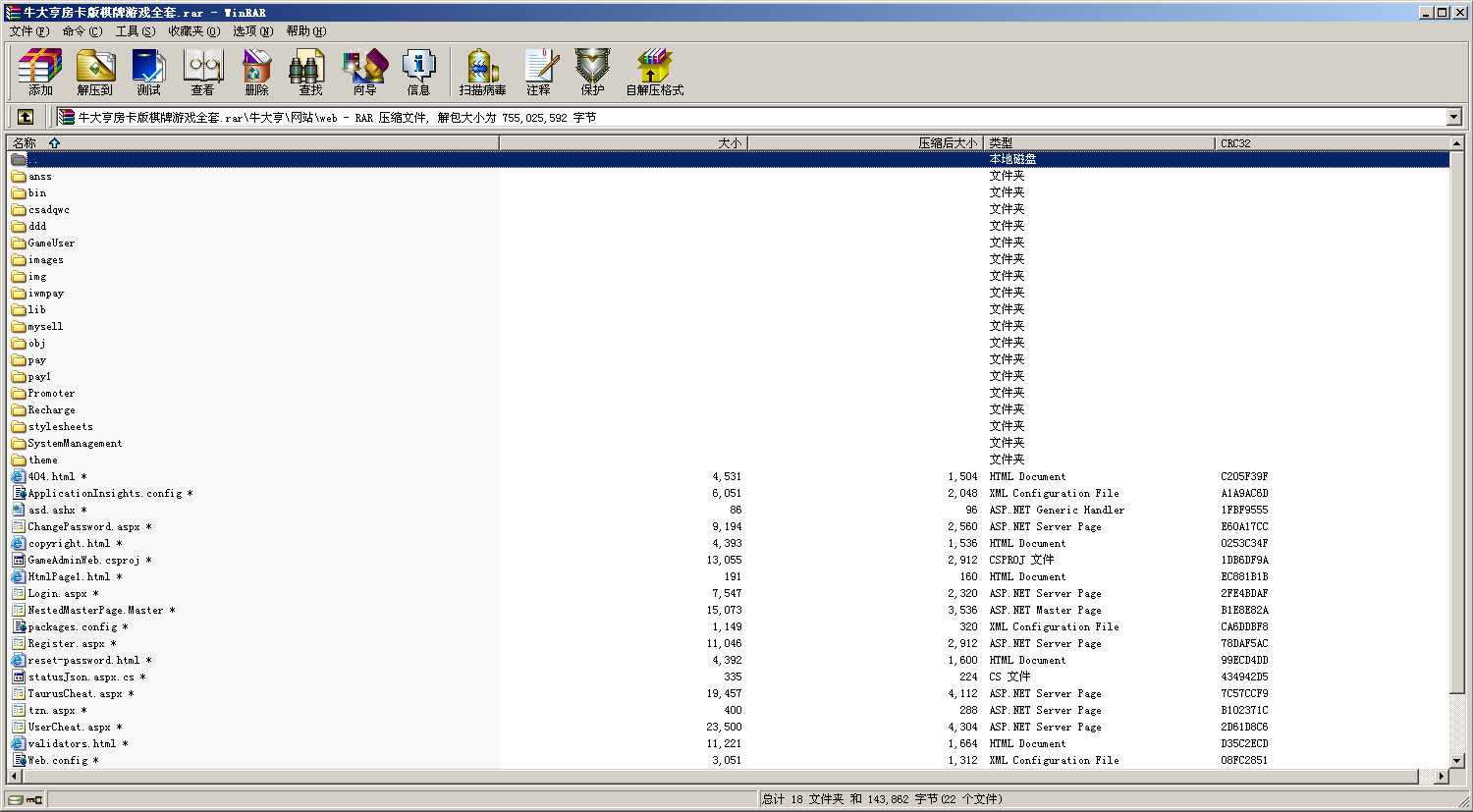Sort by 大小 (Size) column header
1473x812 pixels.
(624, 143)
